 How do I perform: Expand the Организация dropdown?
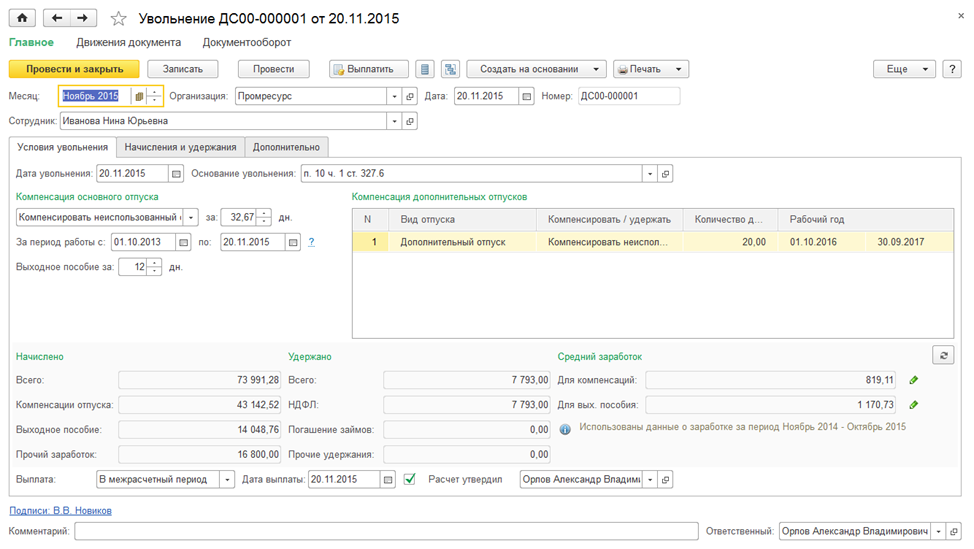click(x=394, y=96)
